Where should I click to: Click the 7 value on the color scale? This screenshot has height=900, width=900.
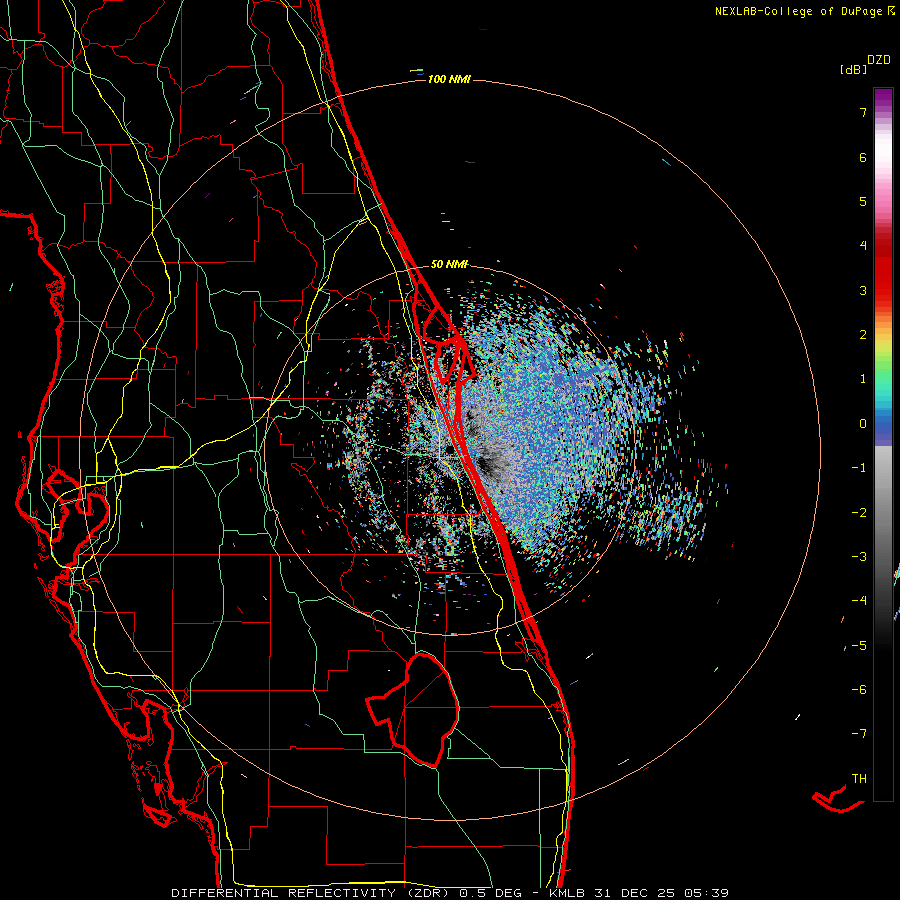click(863, 112)
